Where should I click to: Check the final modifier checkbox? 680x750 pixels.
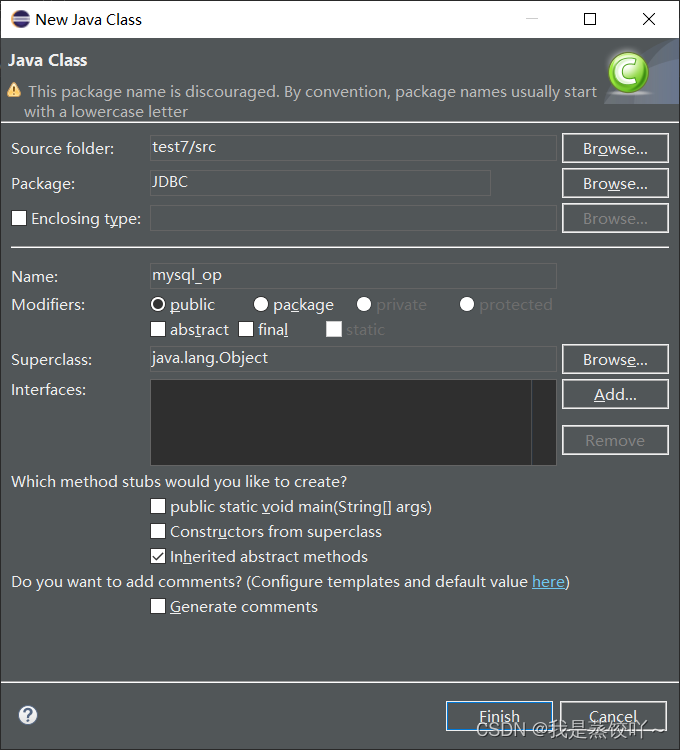coord(246,329)
